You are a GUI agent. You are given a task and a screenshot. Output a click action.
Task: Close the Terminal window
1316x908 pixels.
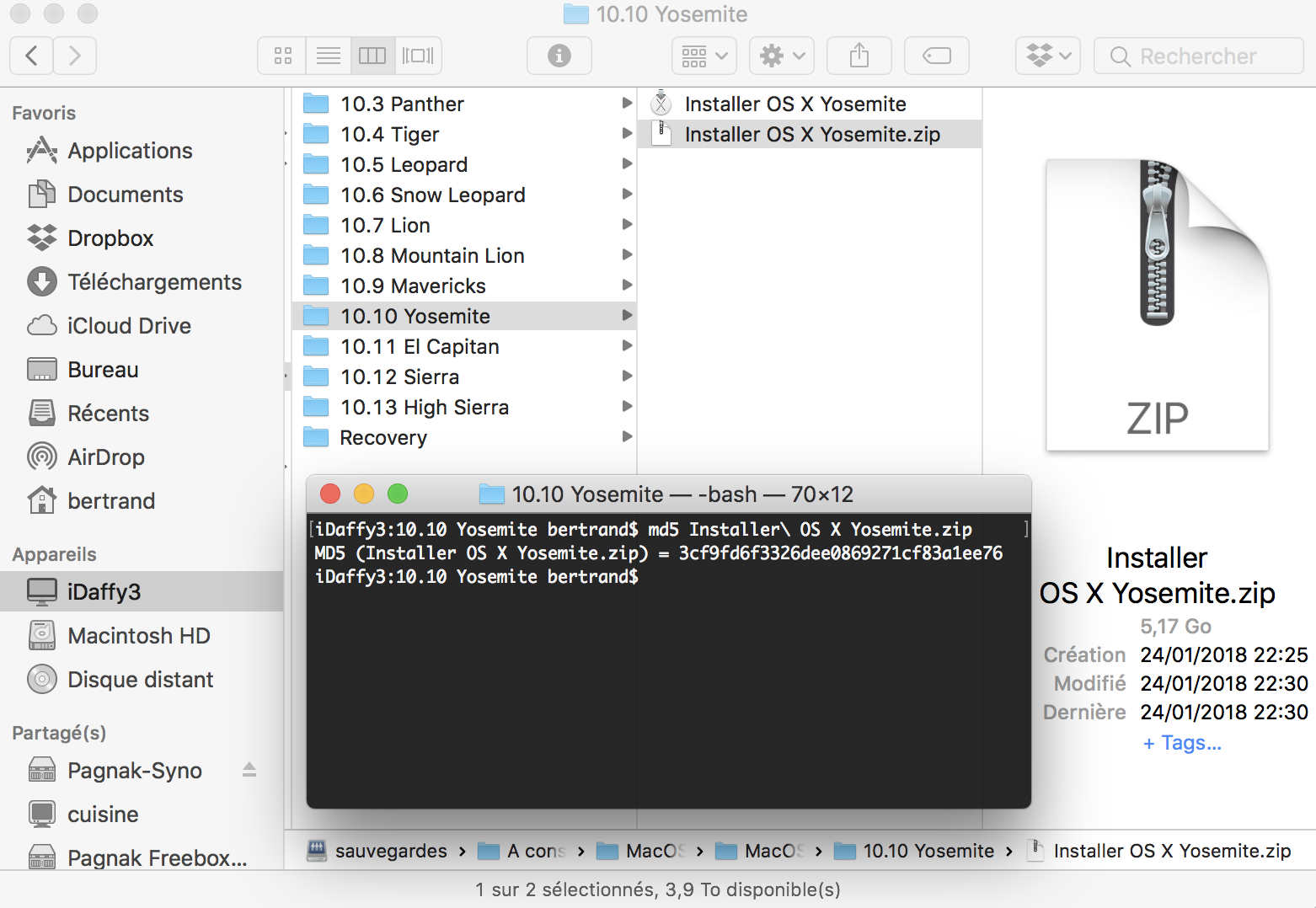click(x=330, y=494)
